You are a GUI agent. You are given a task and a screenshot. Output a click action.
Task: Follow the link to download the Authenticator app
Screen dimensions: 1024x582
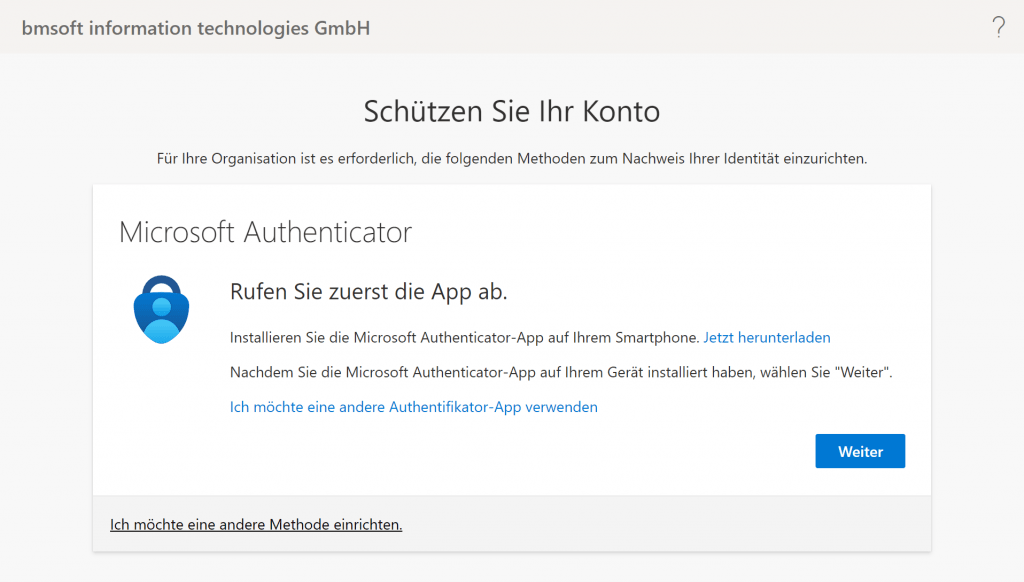coord(766,337)
